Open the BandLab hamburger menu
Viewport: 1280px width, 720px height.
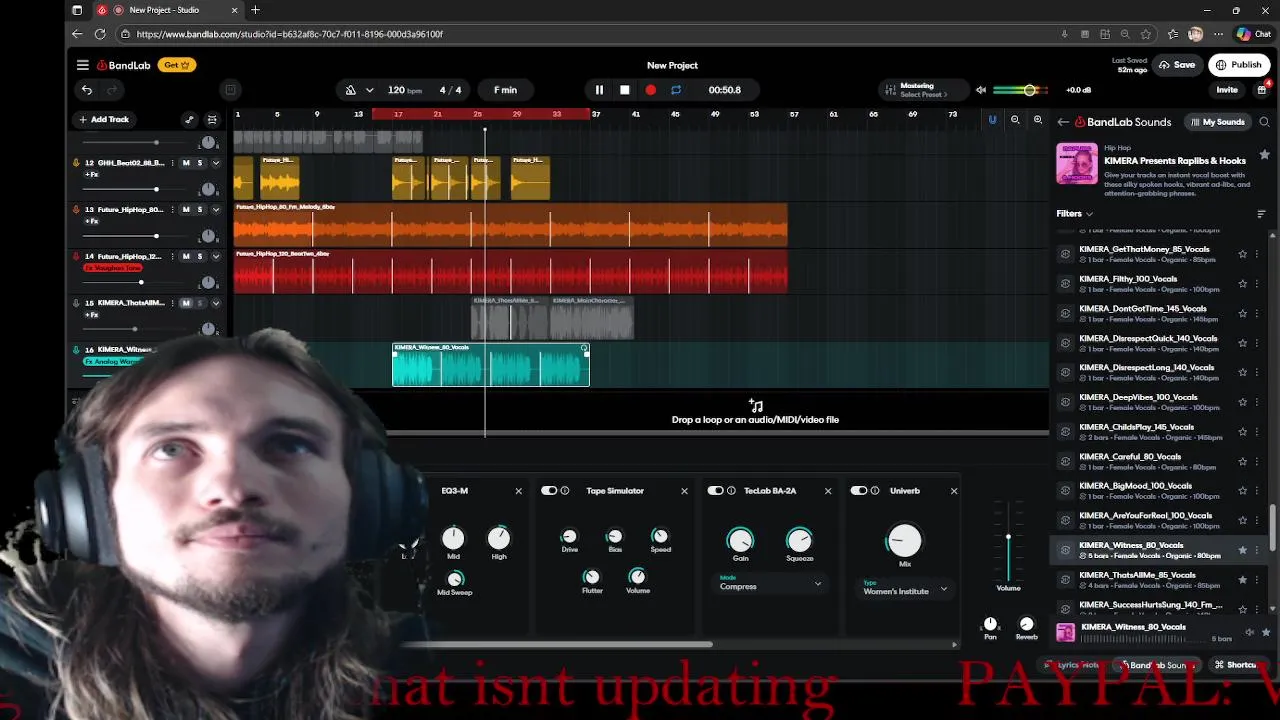pyautogui.click(x=83, y=65)
